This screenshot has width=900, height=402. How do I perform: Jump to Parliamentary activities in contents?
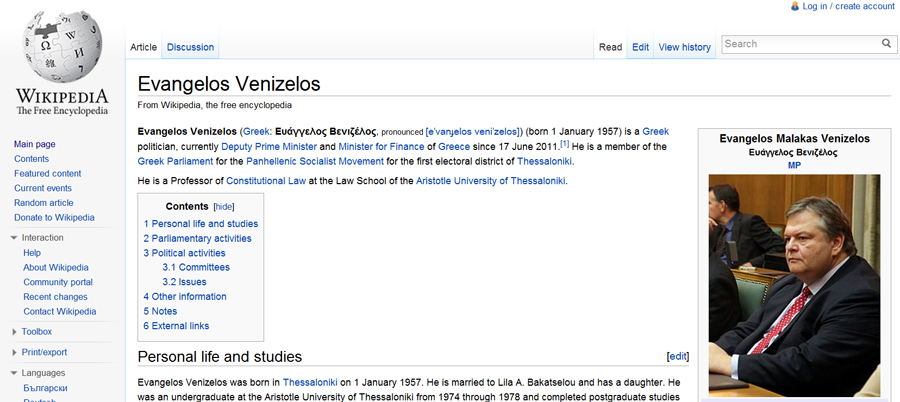pos(197,239)
